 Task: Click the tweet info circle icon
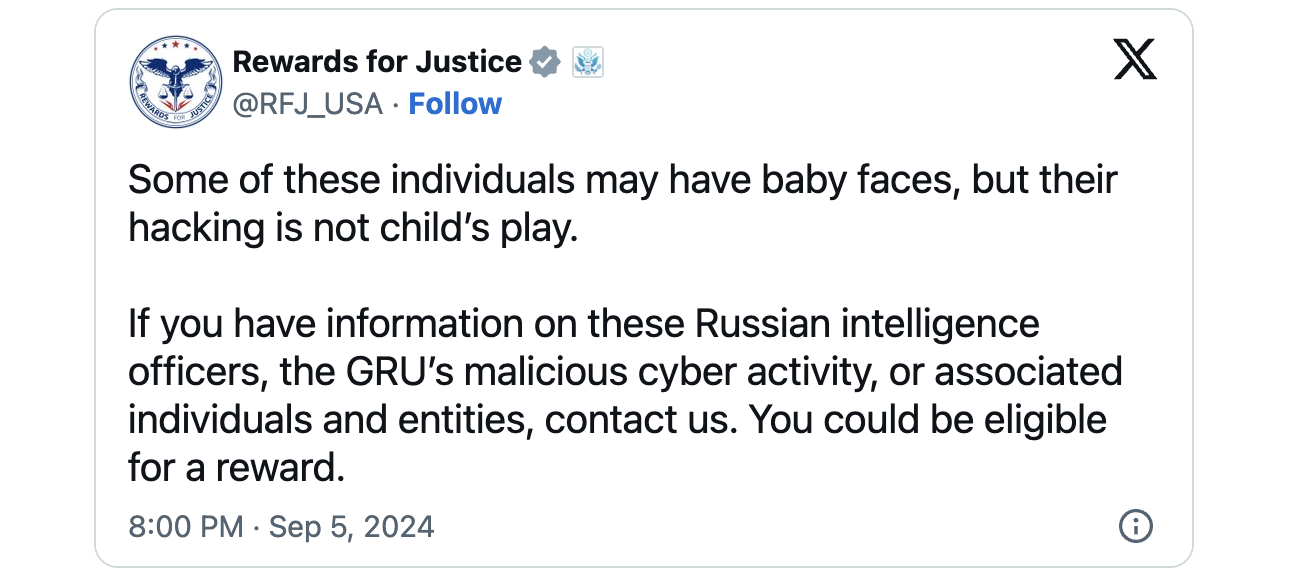(x=1136, y=526)
